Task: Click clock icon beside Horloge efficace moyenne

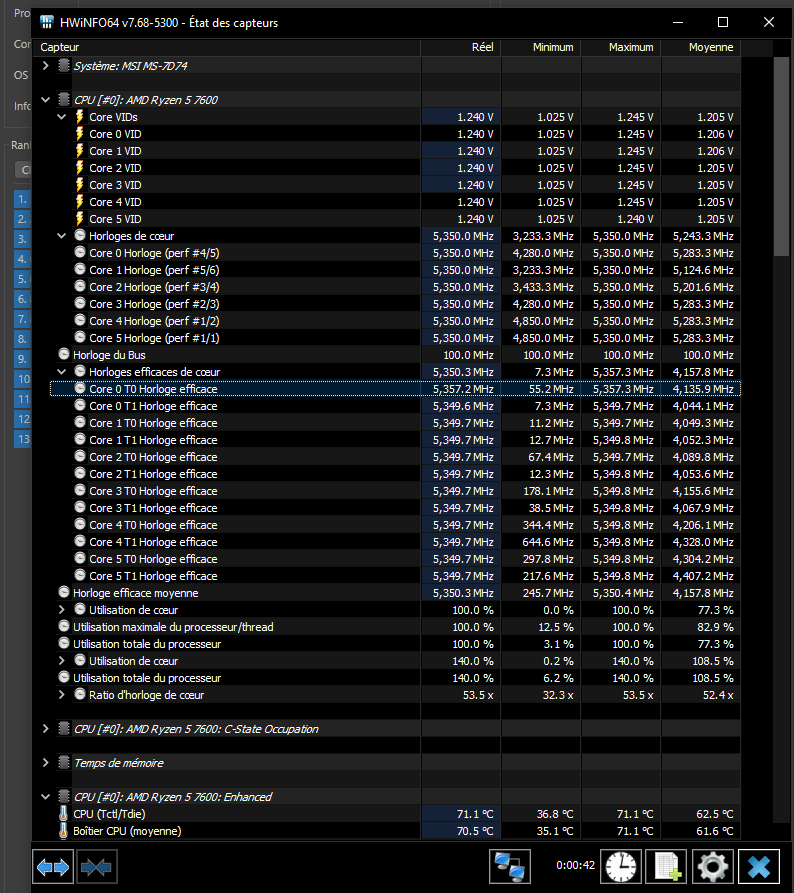Action: pos(64,592)
